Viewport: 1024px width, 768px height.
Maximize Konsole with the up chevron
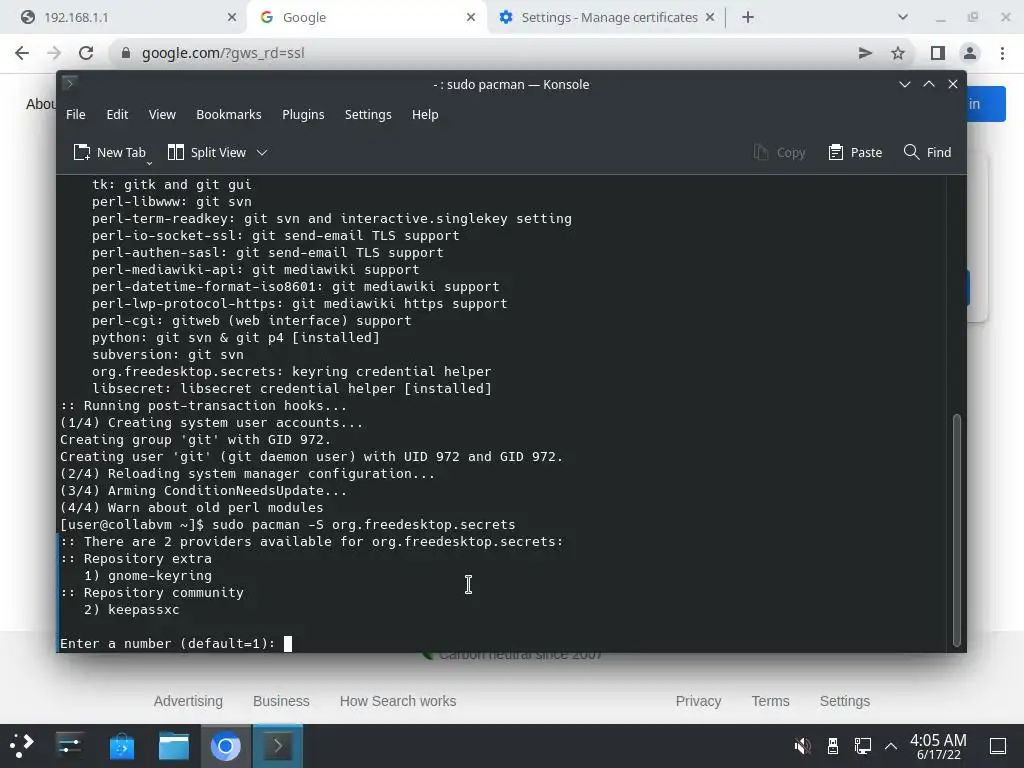[929, 84]
